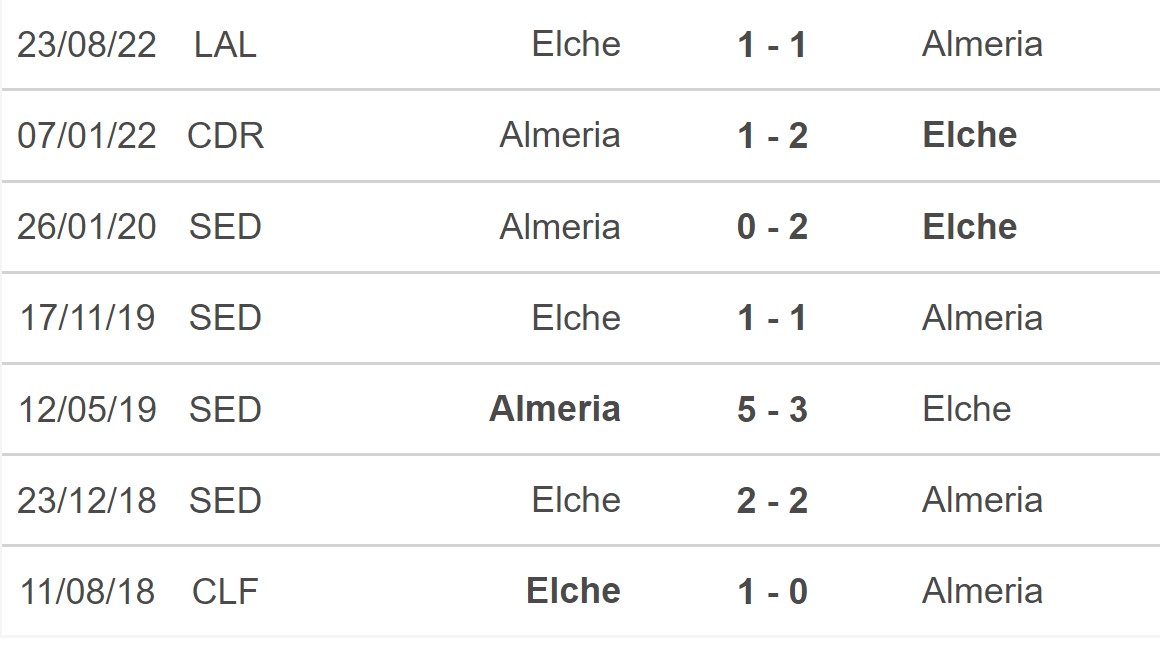
Task: Click bold Elche in the 26/01/20 row
Action: [x=969, y=227]
